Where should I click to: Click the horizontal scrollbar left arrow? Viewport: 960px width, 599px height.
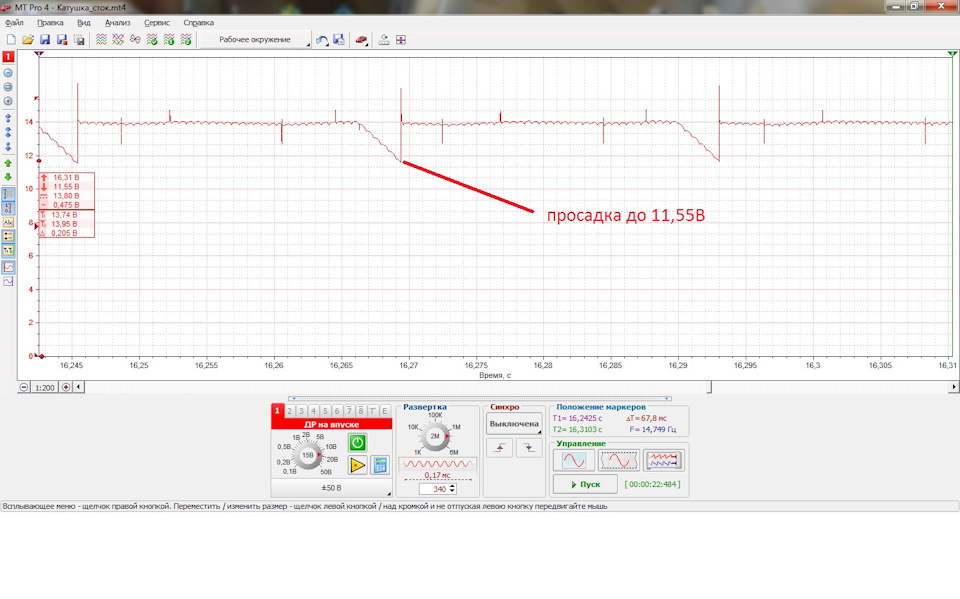tap(78, 387)
